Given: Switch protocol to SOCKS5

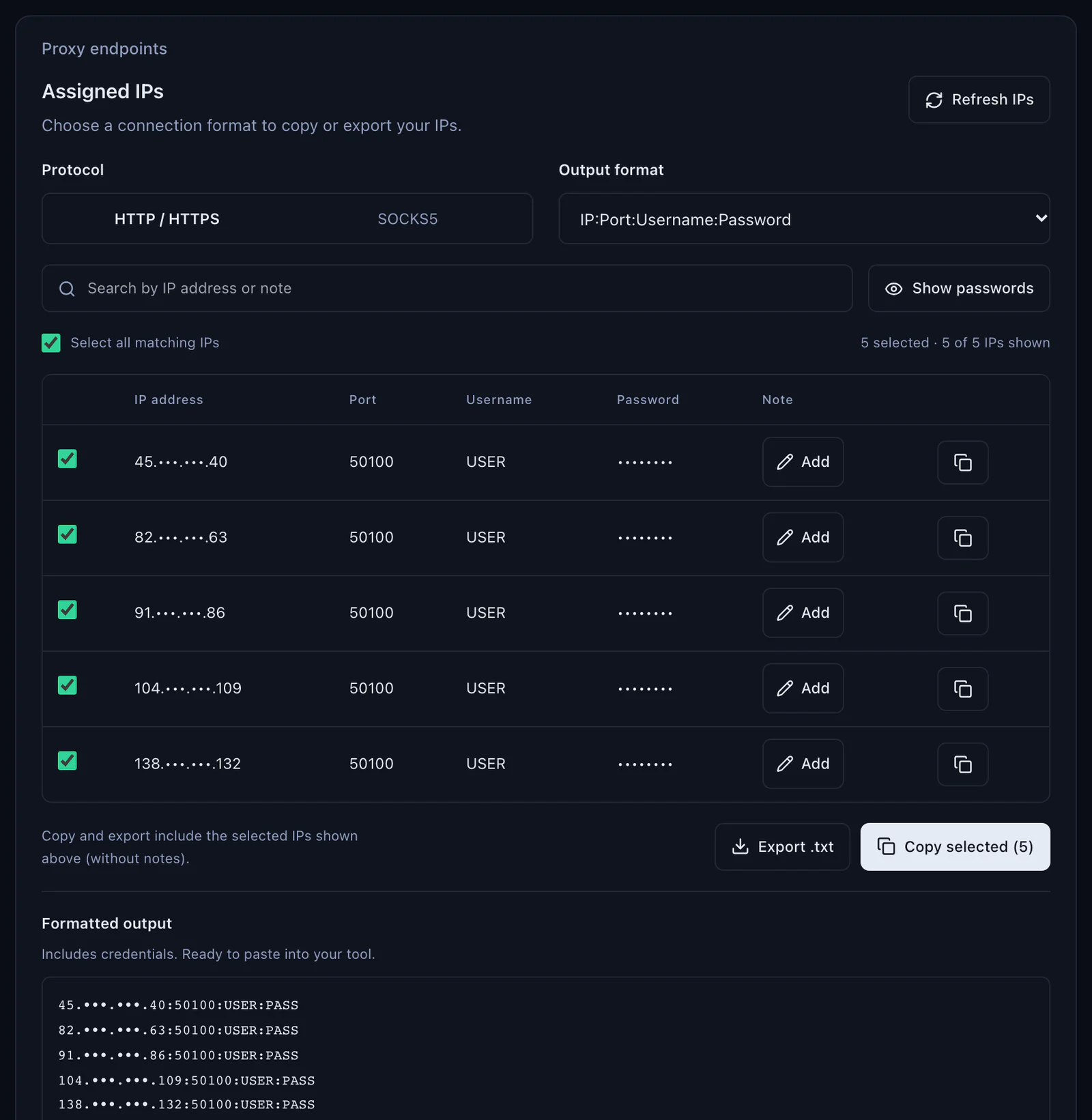Looking at the screenshot, I should coord(407,218).
